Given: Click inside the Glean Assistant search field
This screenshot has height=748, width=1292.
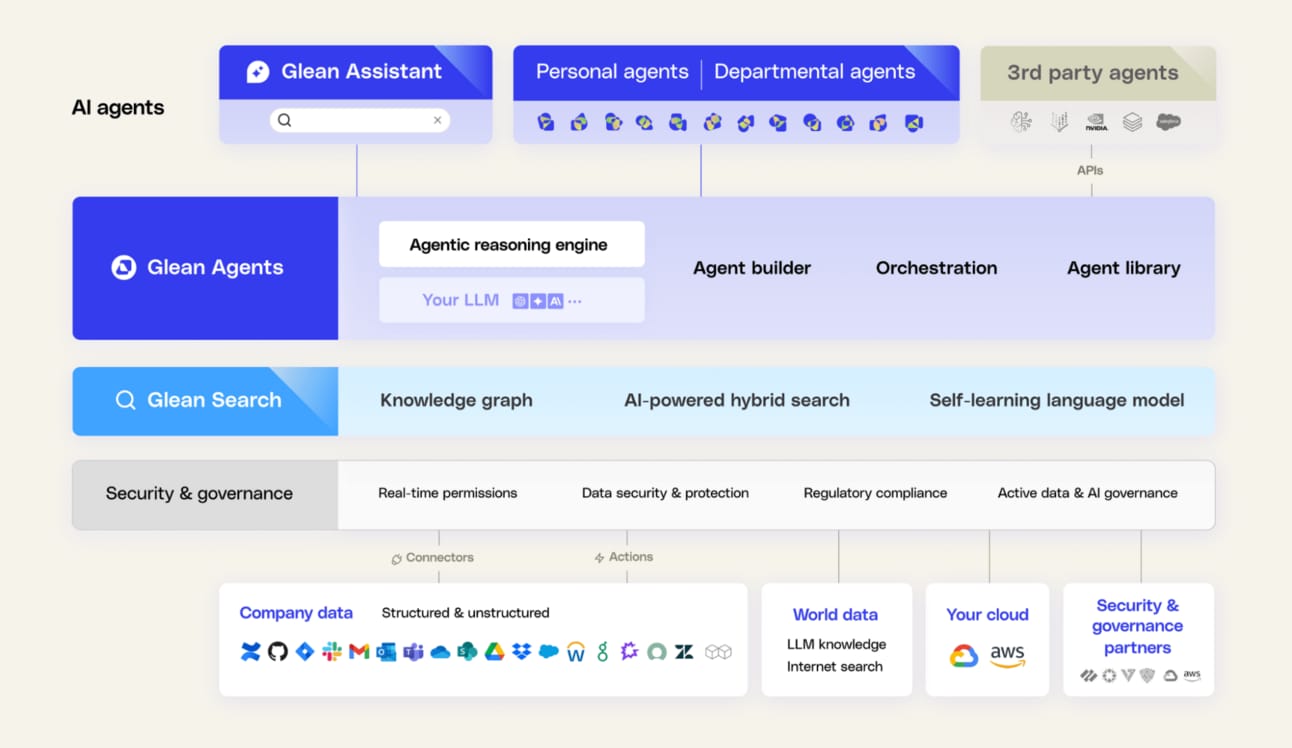Looking at the screenshot, I should (360, 120).
